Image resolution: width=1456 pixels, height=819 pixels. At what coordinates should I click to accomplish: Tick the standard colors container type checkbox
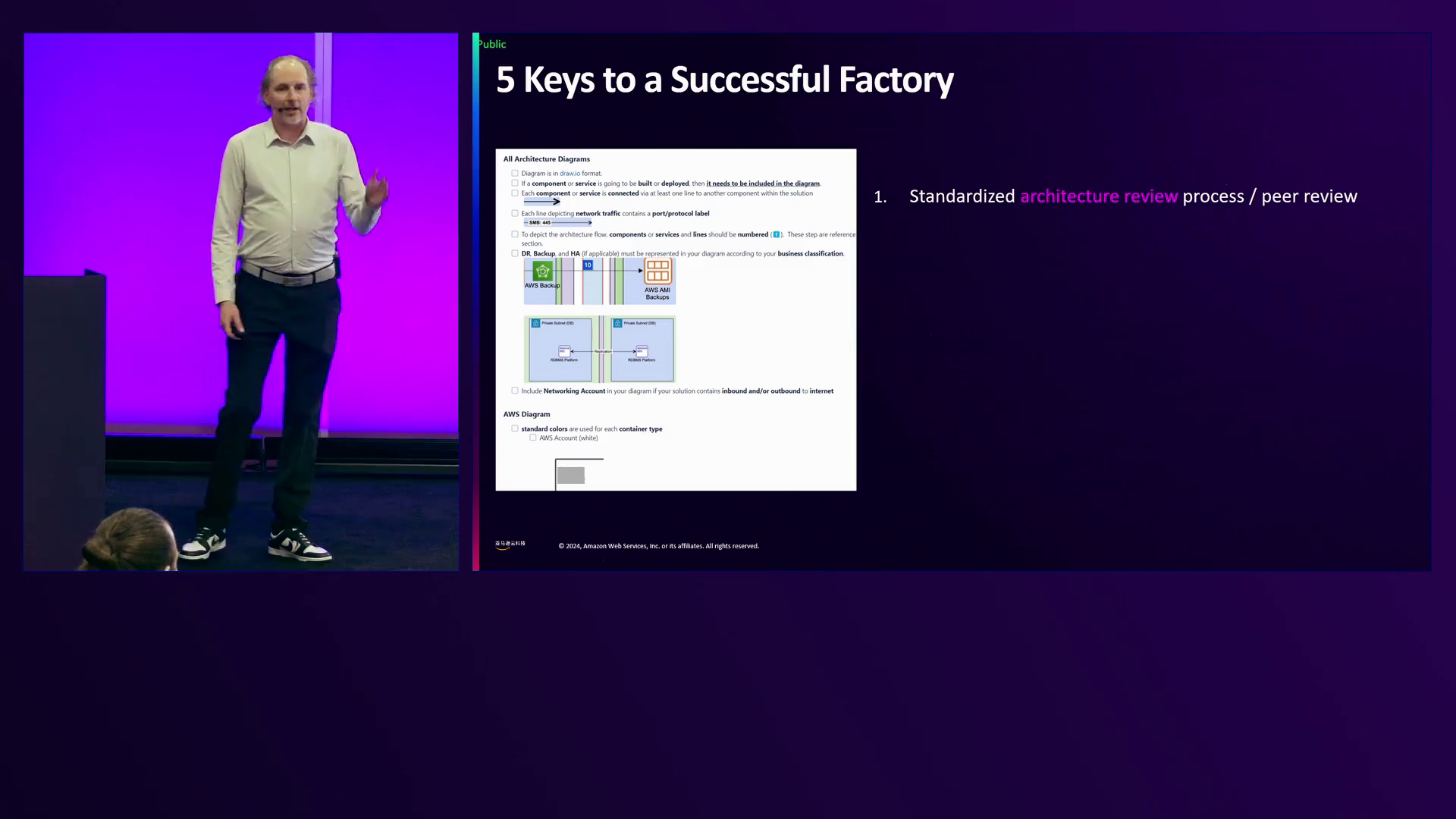(x=515, y=429)
